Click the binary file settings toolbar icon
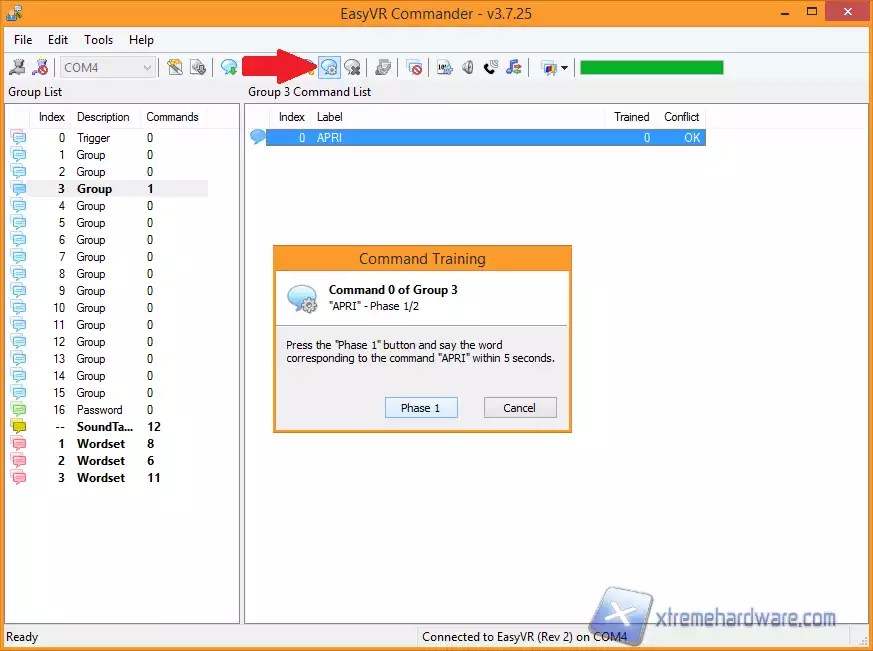This screenshot has height=651, width=873. pyautogui.click(x=444, y=67)
